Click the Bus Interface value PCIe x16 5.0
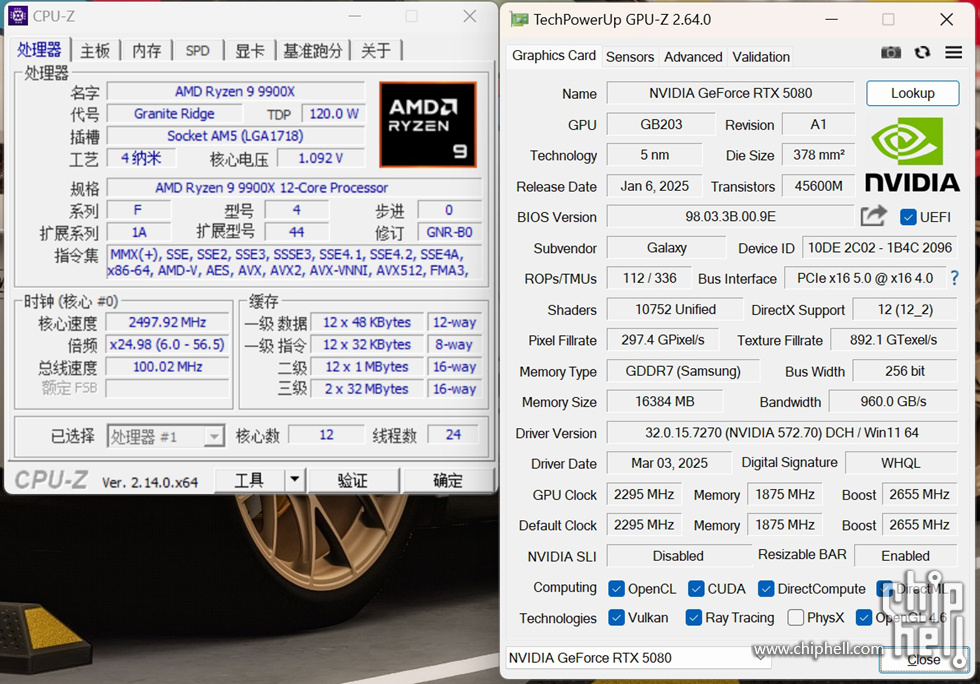The image size is (980, 684). point(865,278)
